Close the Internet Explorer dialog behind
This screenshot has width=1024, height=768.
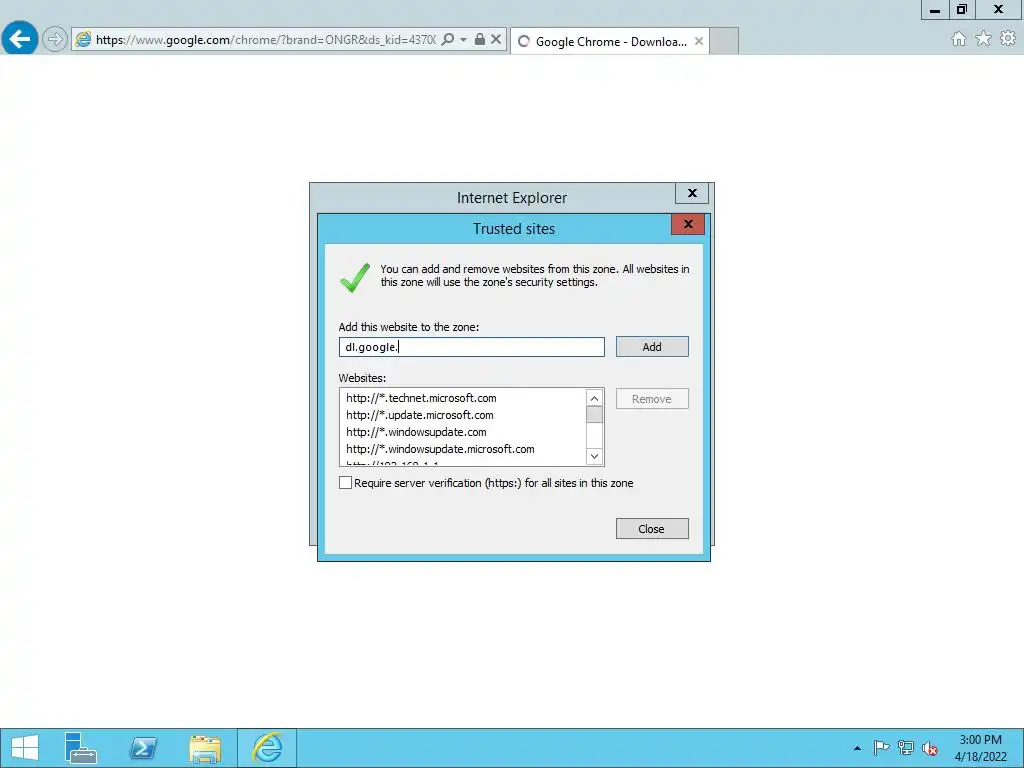(x=692, y=193)
